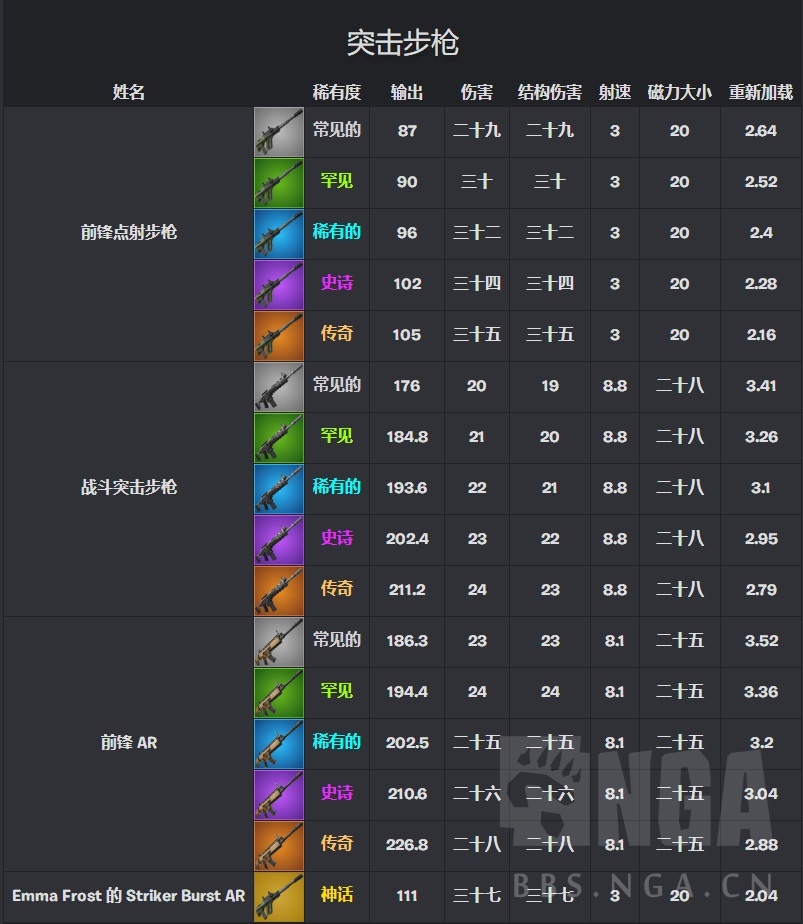Click the 输出 column header
The height and width of the screenshot is (924, 803).
click(x=407, y=92)
